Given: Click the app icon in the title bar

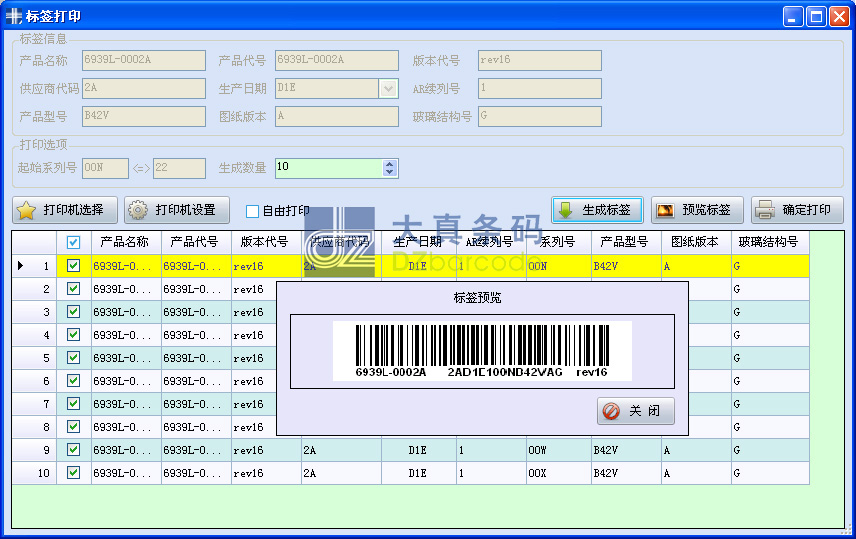Looking at the screenshot, I should 14,16.
